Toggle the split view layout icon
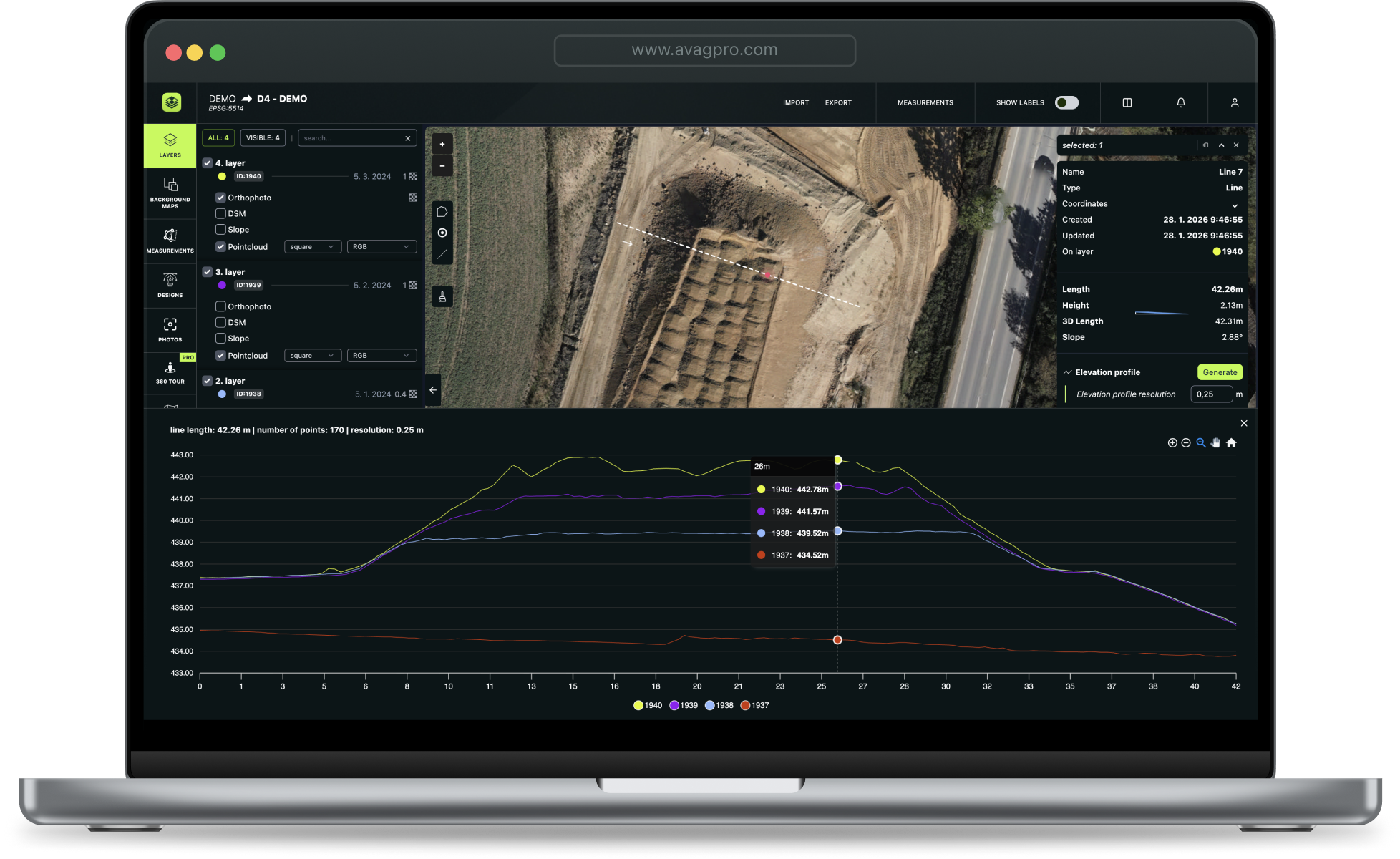The image size is (1400, 859). click(1127, 102)
